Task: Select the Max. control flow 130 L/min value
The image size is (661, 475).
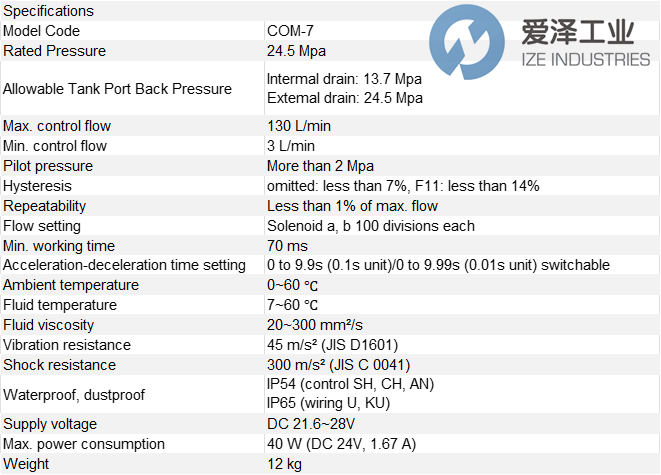Action: click(x=301, y=126)
